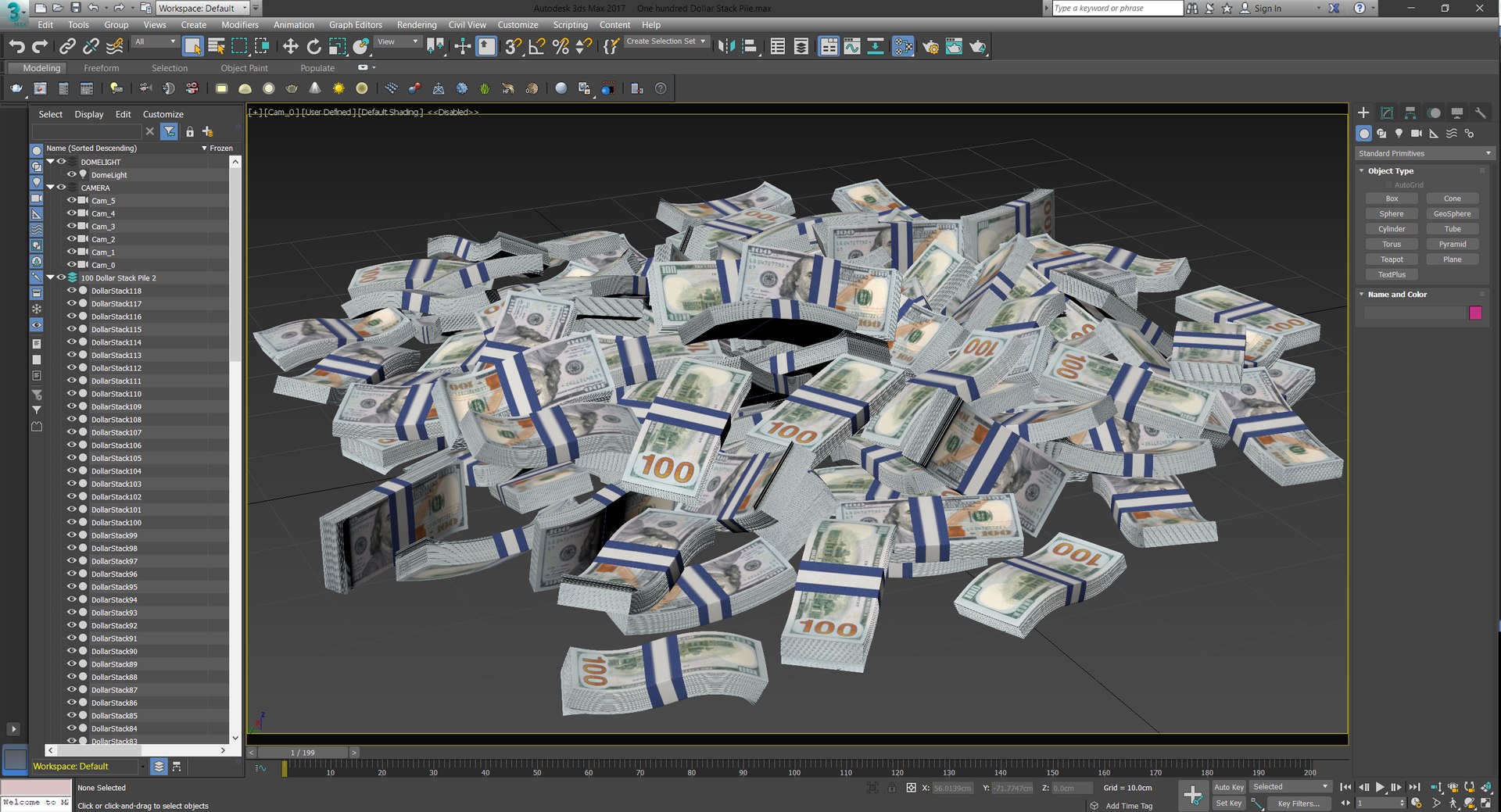Viewport: 1501px width, 812px height.
Task: Select the Select and Rotate tool
Action: click(x=313, y=47)
